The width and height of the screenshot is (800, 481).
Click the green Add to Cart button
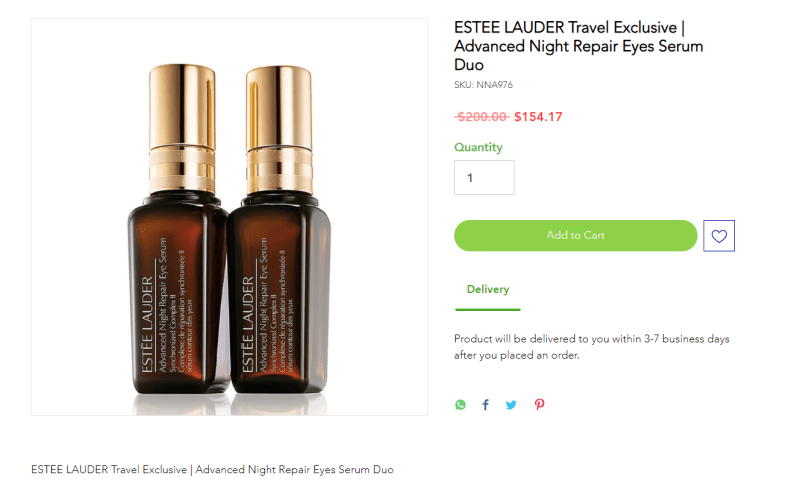[576, 235]
